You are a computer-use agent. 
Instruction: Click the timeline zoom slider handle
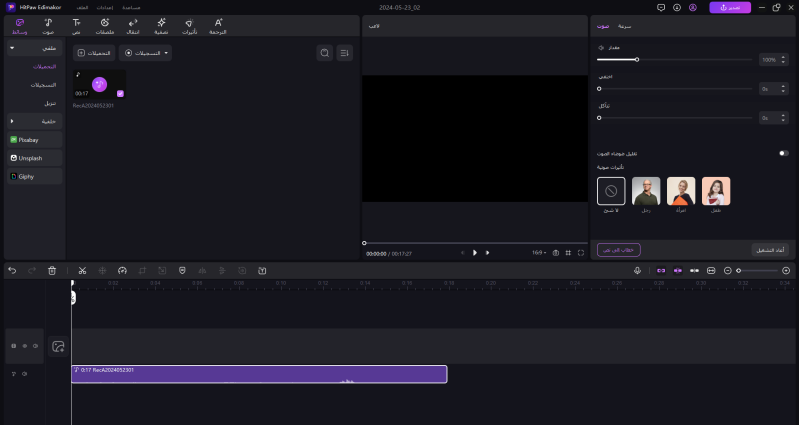tap(738, 271)
